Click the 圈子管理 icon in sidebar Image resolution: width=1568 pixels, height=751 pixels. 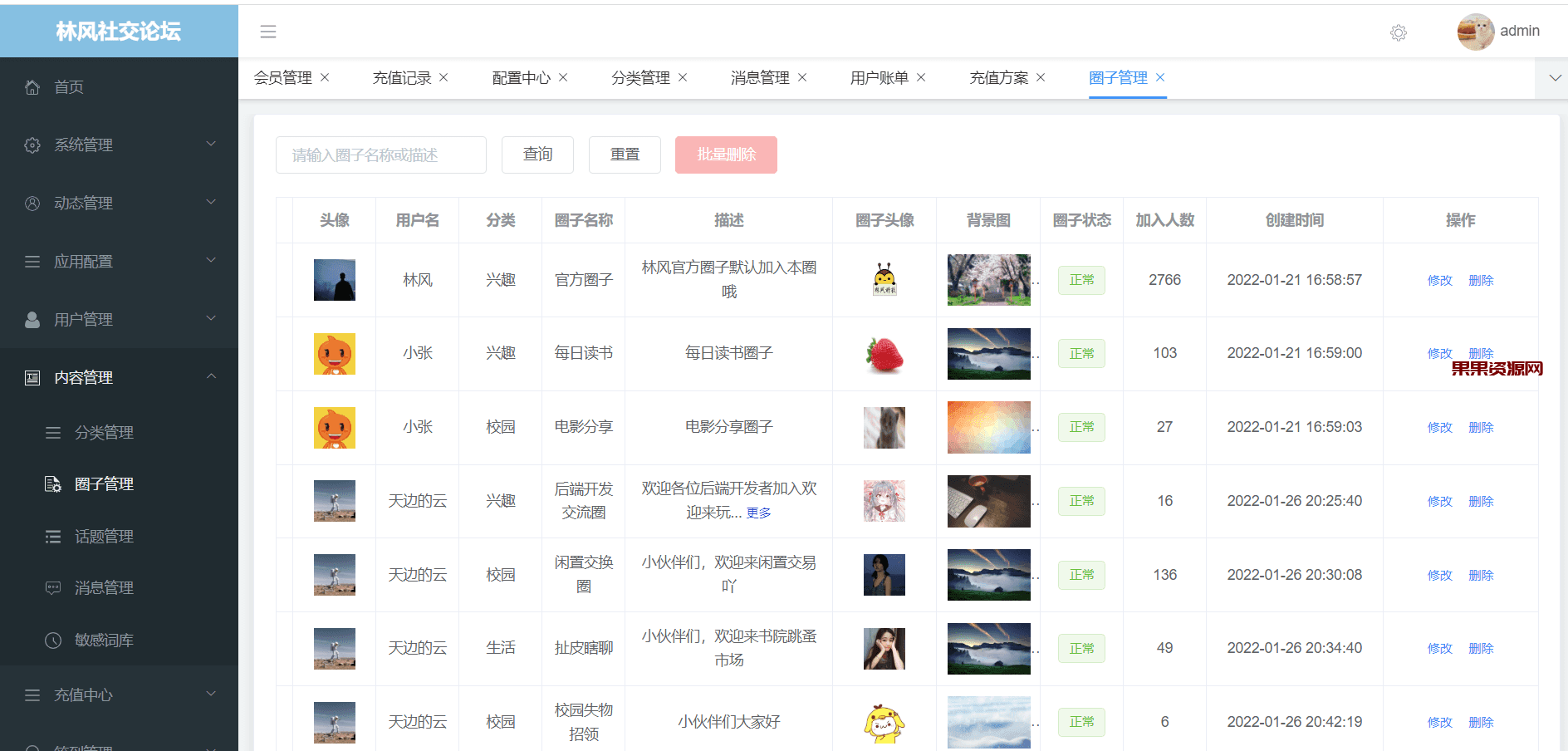(x=52, y=483)
